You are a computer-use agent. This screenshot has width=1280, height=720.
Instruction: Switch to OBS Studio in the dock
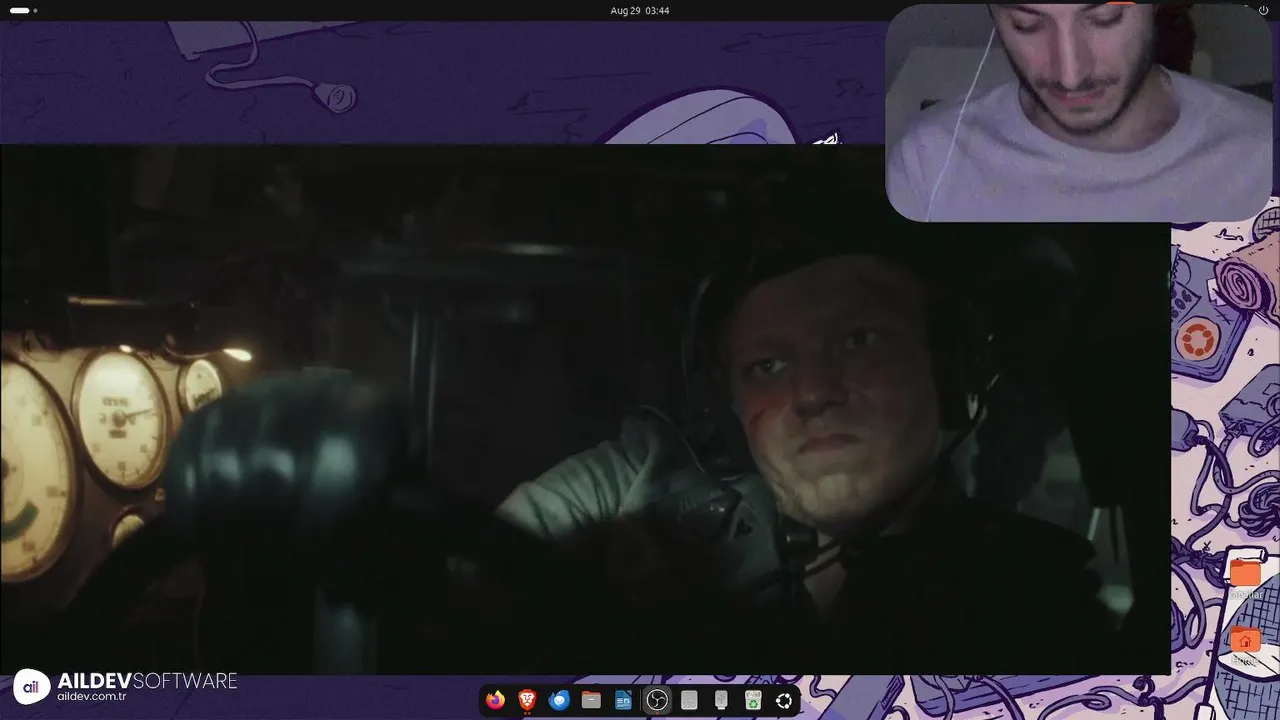pyautogui.click(x=657, y=700)
